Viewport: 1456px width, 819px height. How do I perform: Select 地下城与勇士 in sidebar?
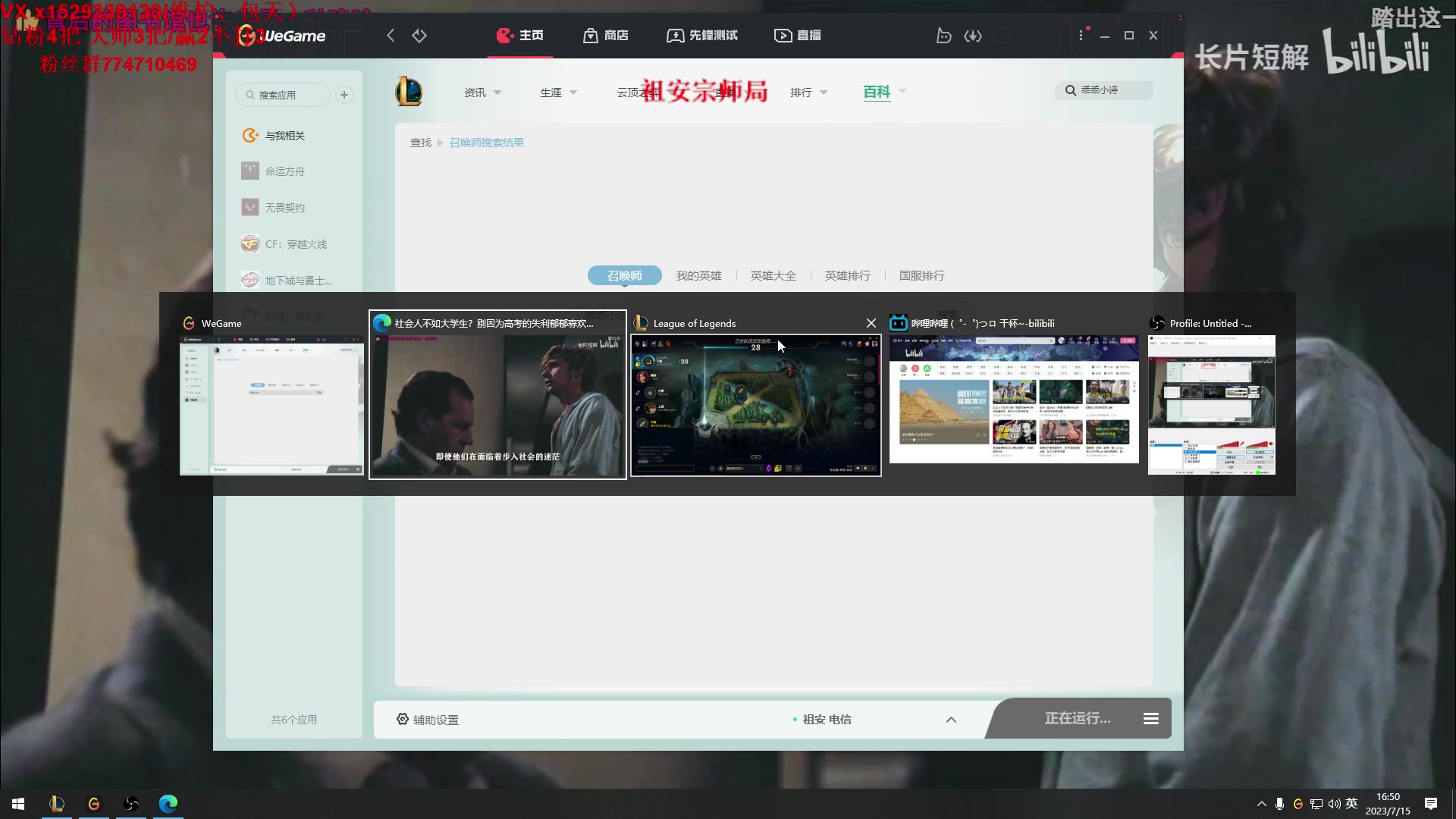(x=287, y=281)
